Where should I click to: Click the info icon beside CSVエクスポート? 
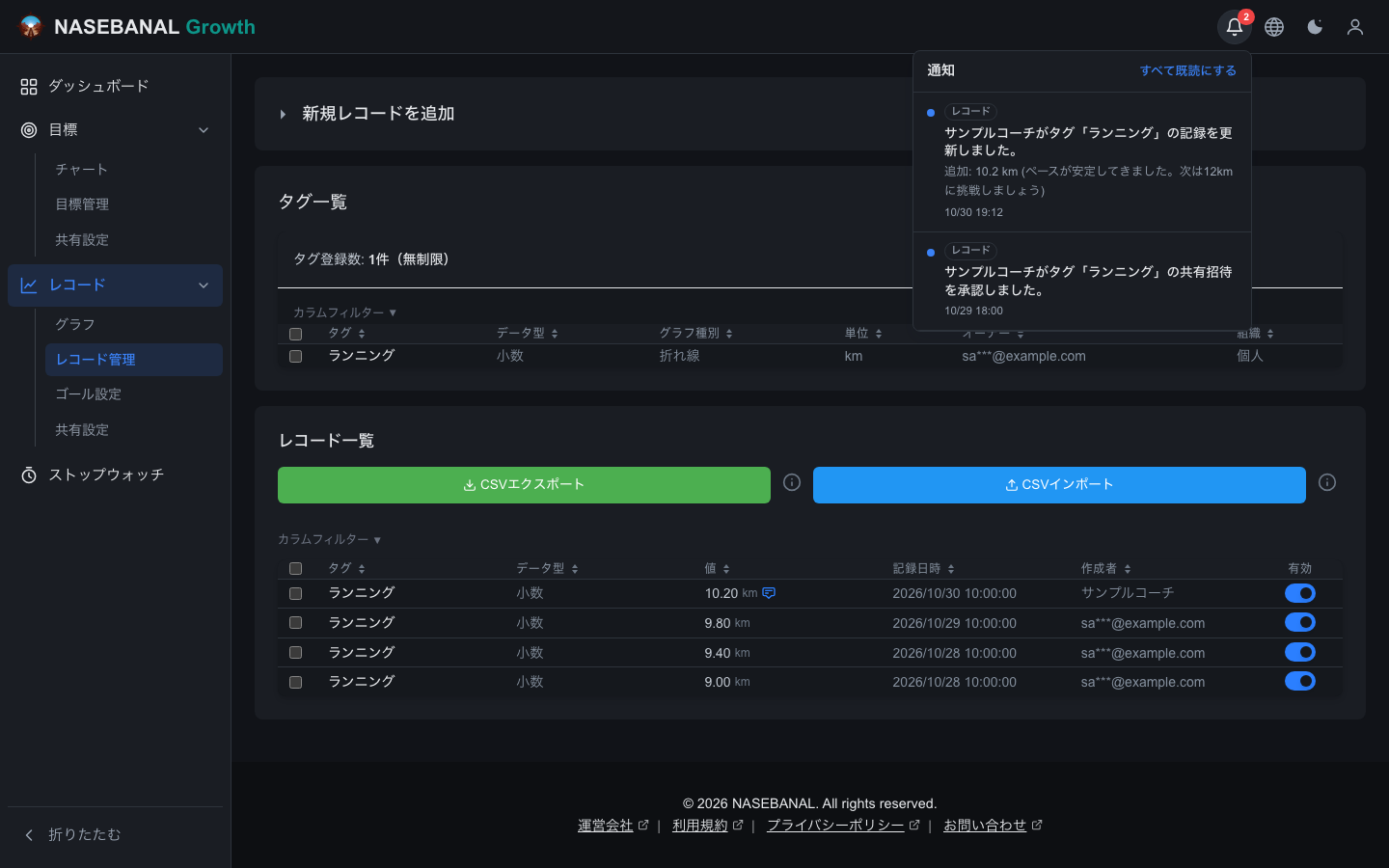[792, 482]
